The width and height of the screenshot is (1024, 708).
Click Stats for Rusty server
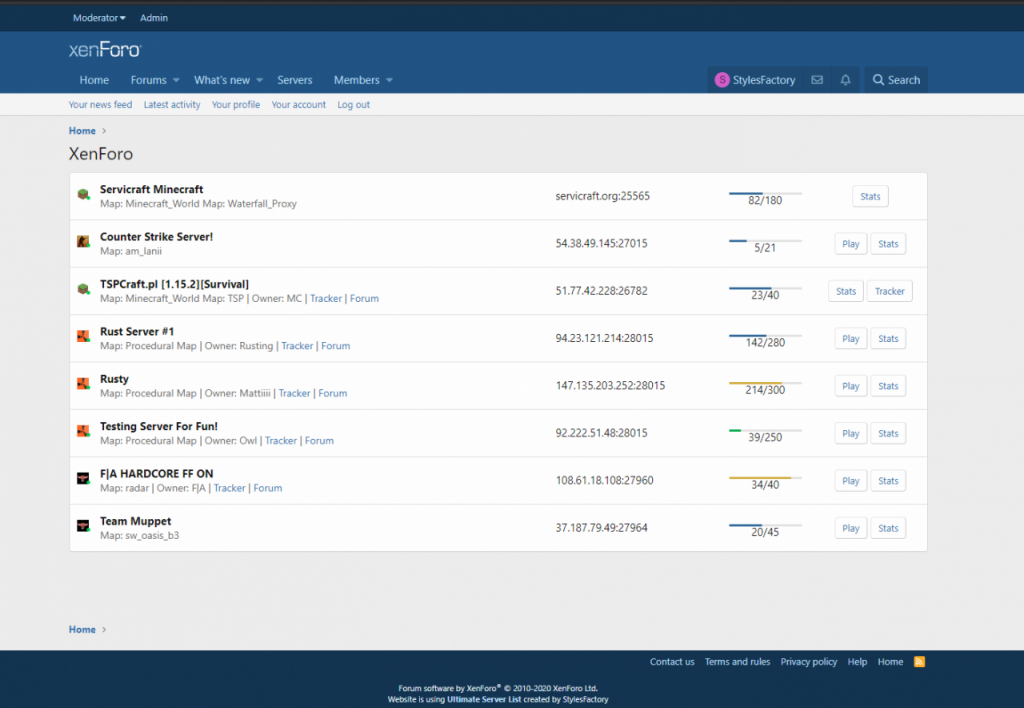[888, 386]
